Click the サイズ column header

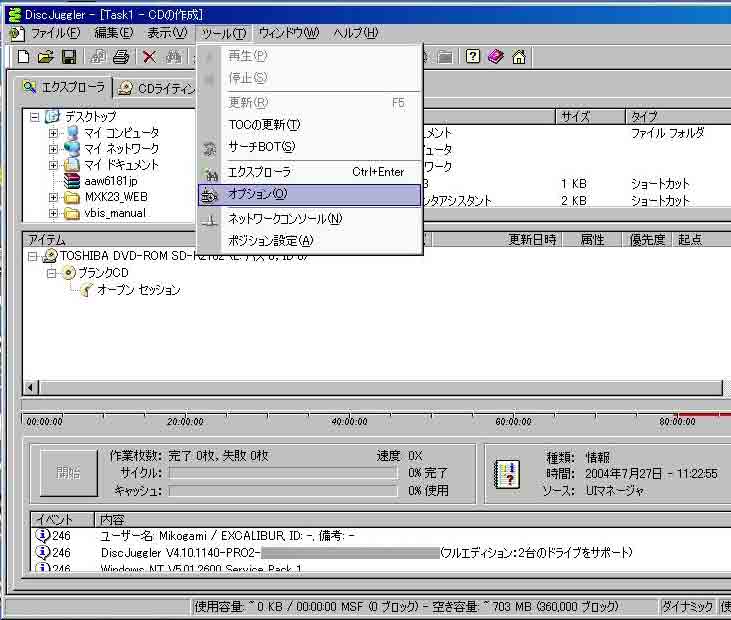pos(590,117)
